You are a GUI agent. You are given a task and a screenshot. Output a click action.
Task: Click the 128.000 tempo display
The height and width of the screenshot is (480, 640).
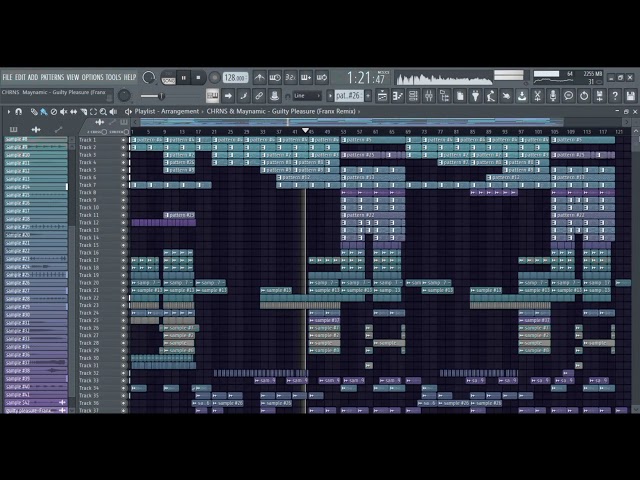(236, 78)
